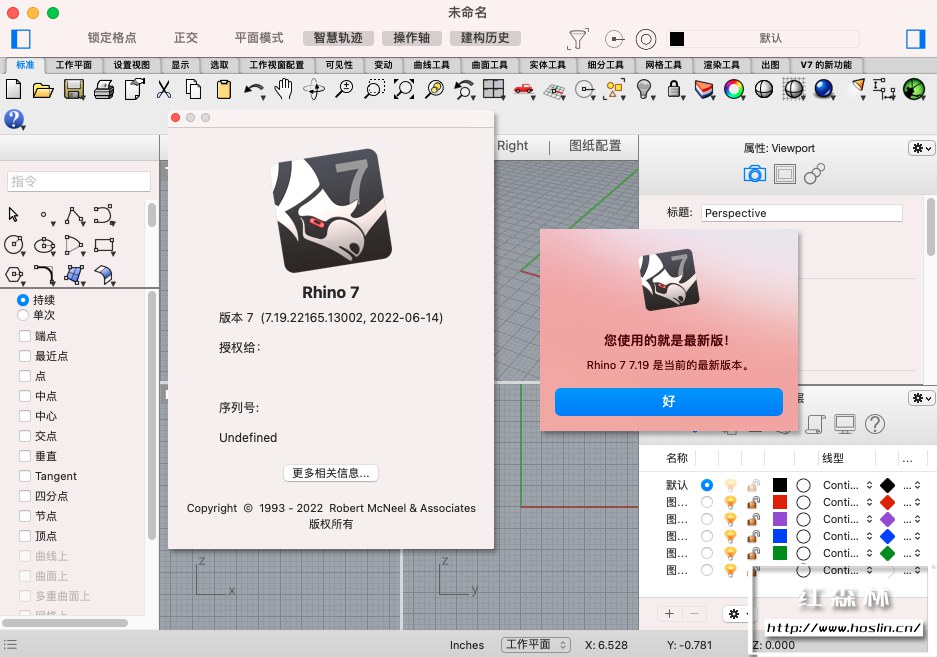Toggle the left sidebar panel icon
Screen dimensions: 937x657
tap(21, 39)
